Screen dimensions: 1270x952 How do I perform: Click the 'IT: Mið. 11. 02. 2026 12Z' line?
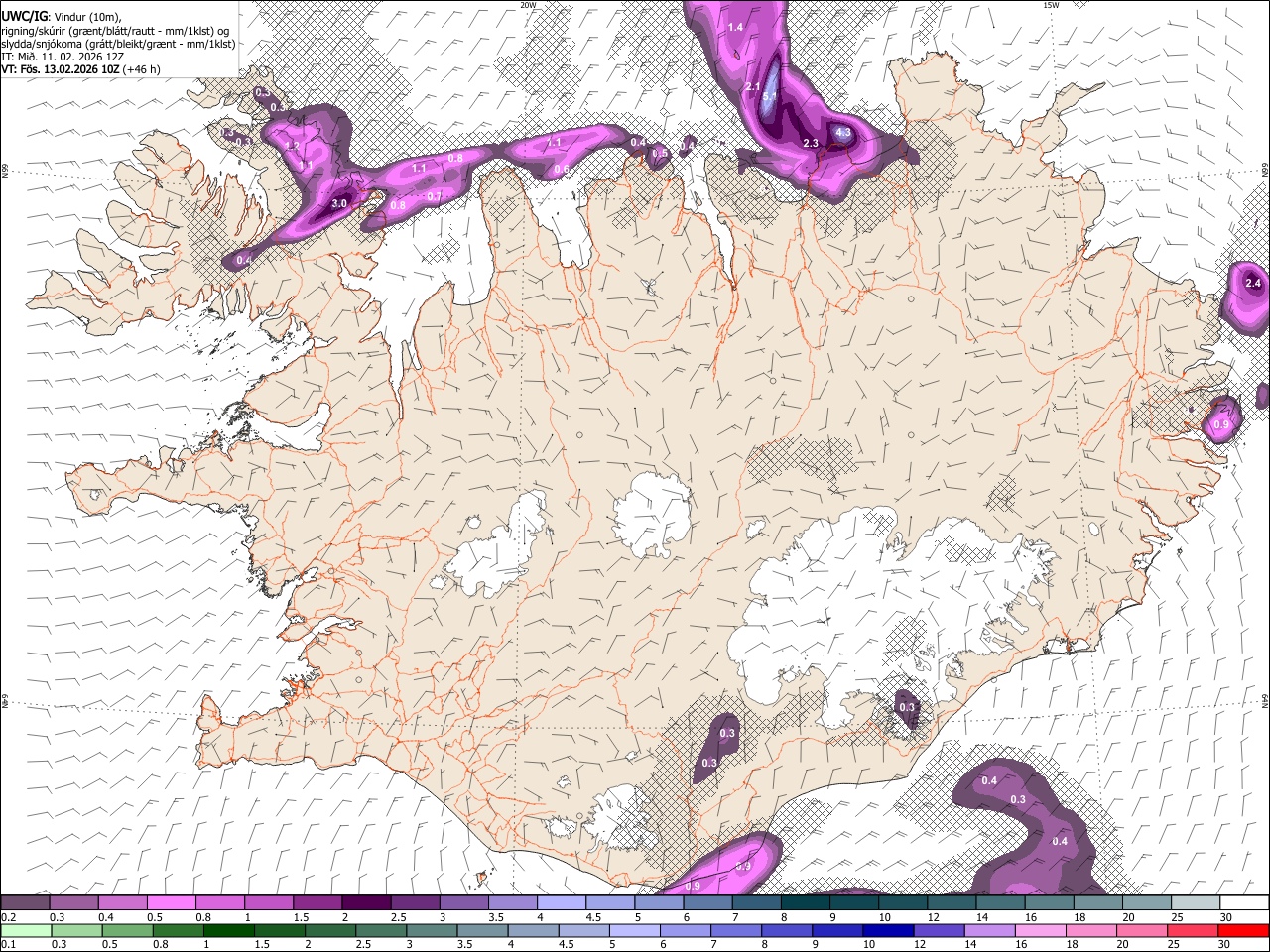click(63, 57)
